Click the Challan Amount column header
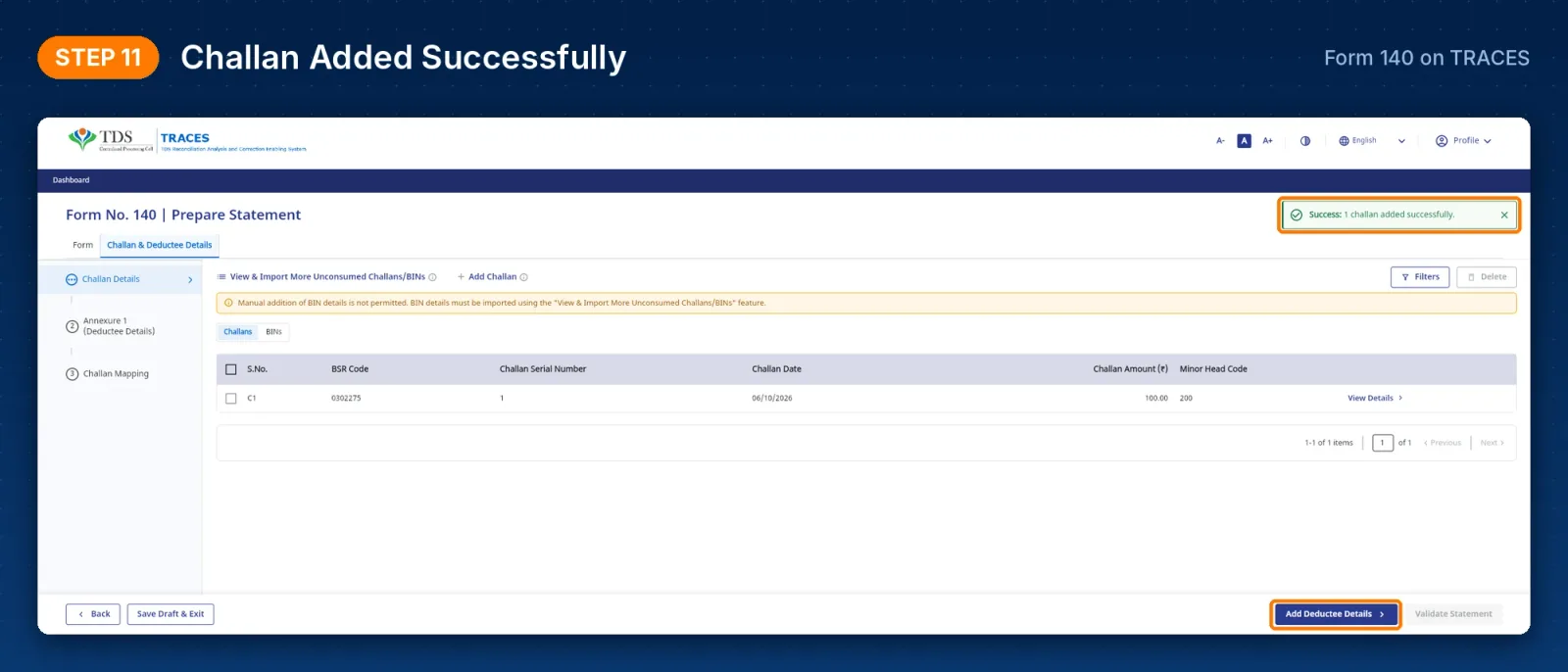1568x672 pixels. point(1130,369)
